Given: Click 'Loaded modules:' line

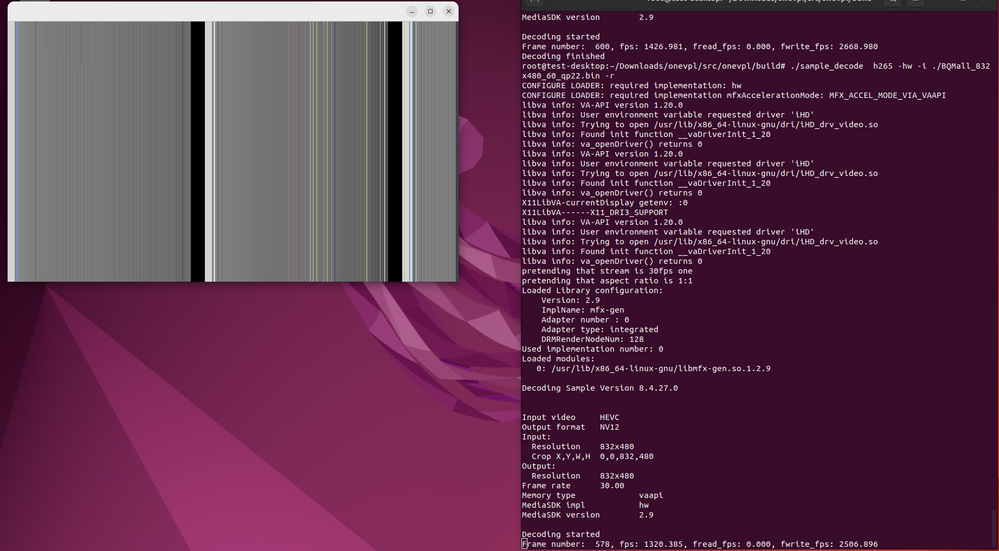Looking at the screenshot, I should pyautogui.click(x=558, y=359).
